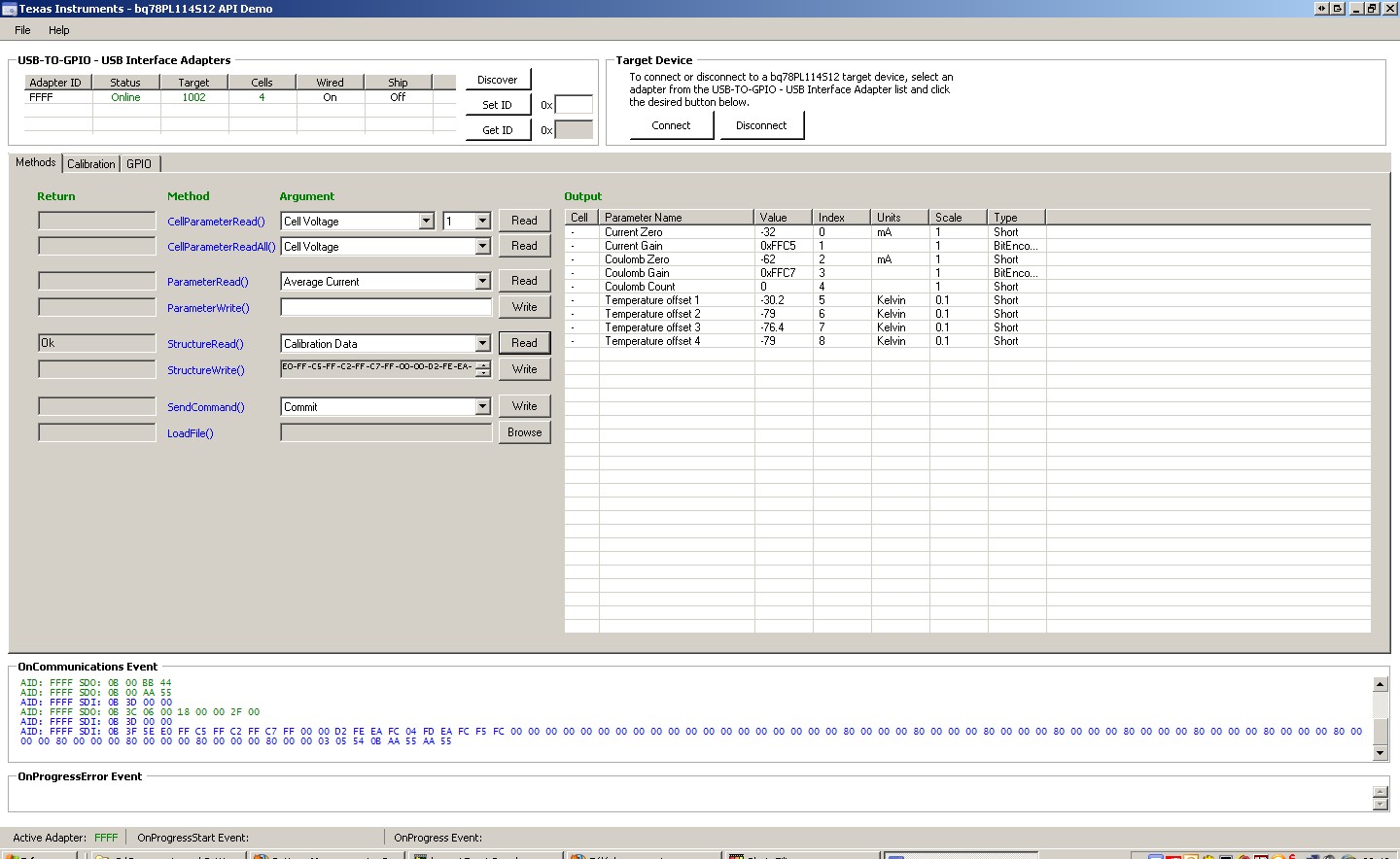Click the Type column header
Image resolution: width=1400 pixels, height=859 pixels.
point(1016,218)
